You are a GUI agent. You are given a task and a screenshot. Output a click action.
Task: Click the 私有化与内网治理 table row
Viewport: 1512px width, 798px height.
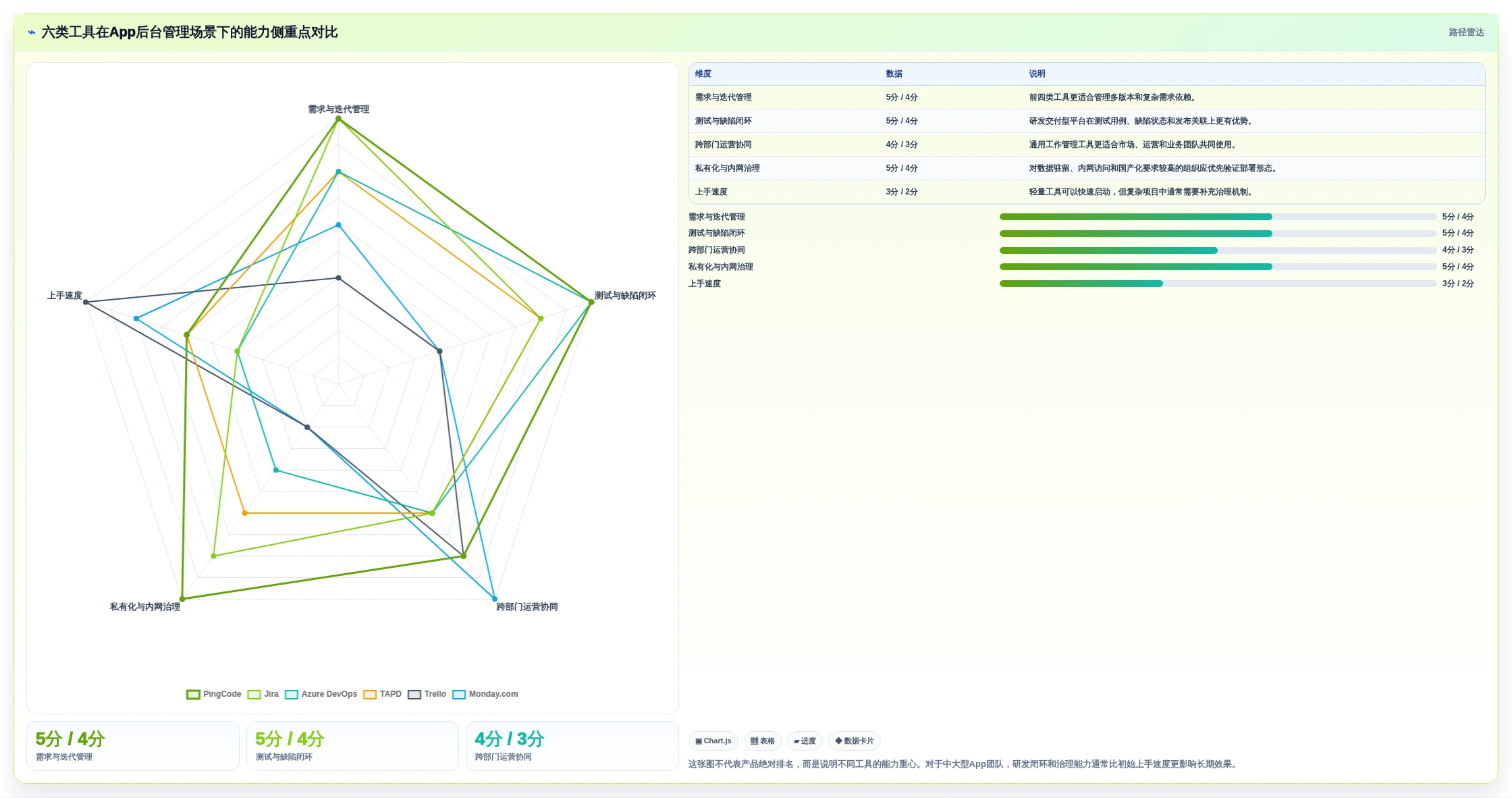pyautogui.click(x=1087, y=168)
